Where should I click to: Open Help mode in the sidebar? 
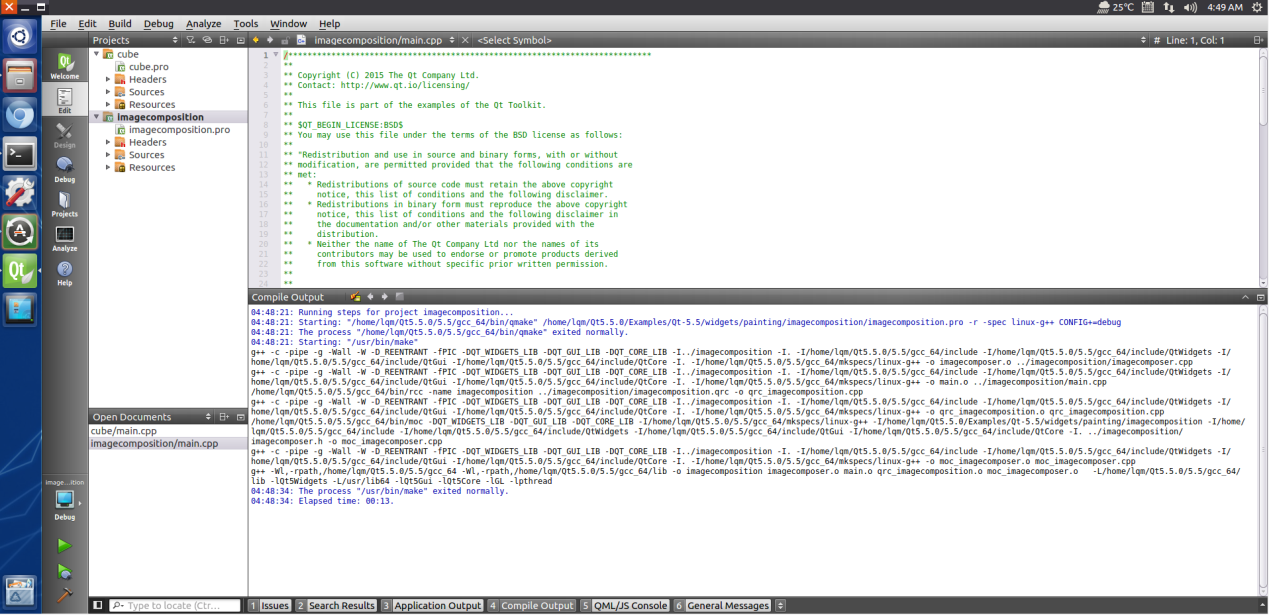point(64,273)
